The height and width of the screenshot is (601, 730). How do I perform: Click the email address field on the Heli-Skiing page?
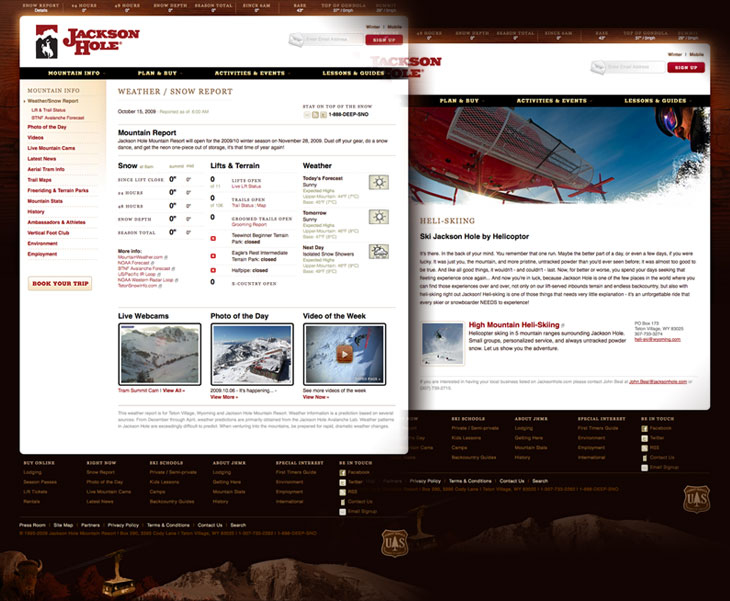pyautogui.click(x=635, y=67)
